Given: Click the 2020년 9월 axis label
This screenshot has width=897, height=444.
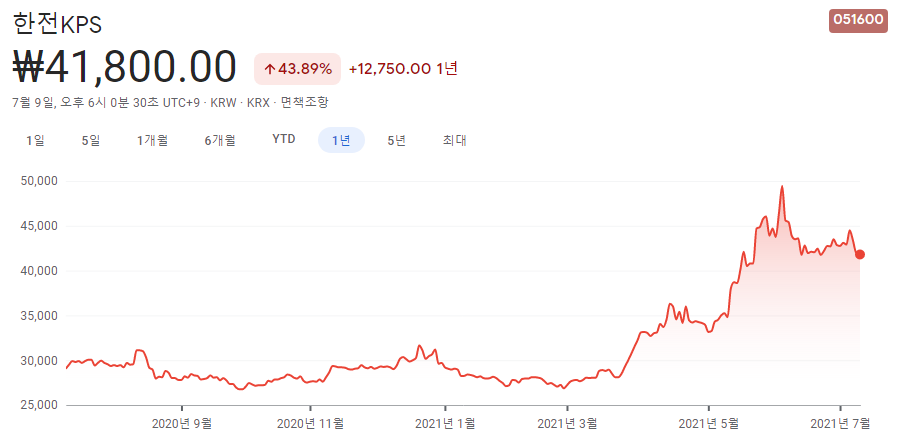Looking at the screenshot, I should [182, 424].
